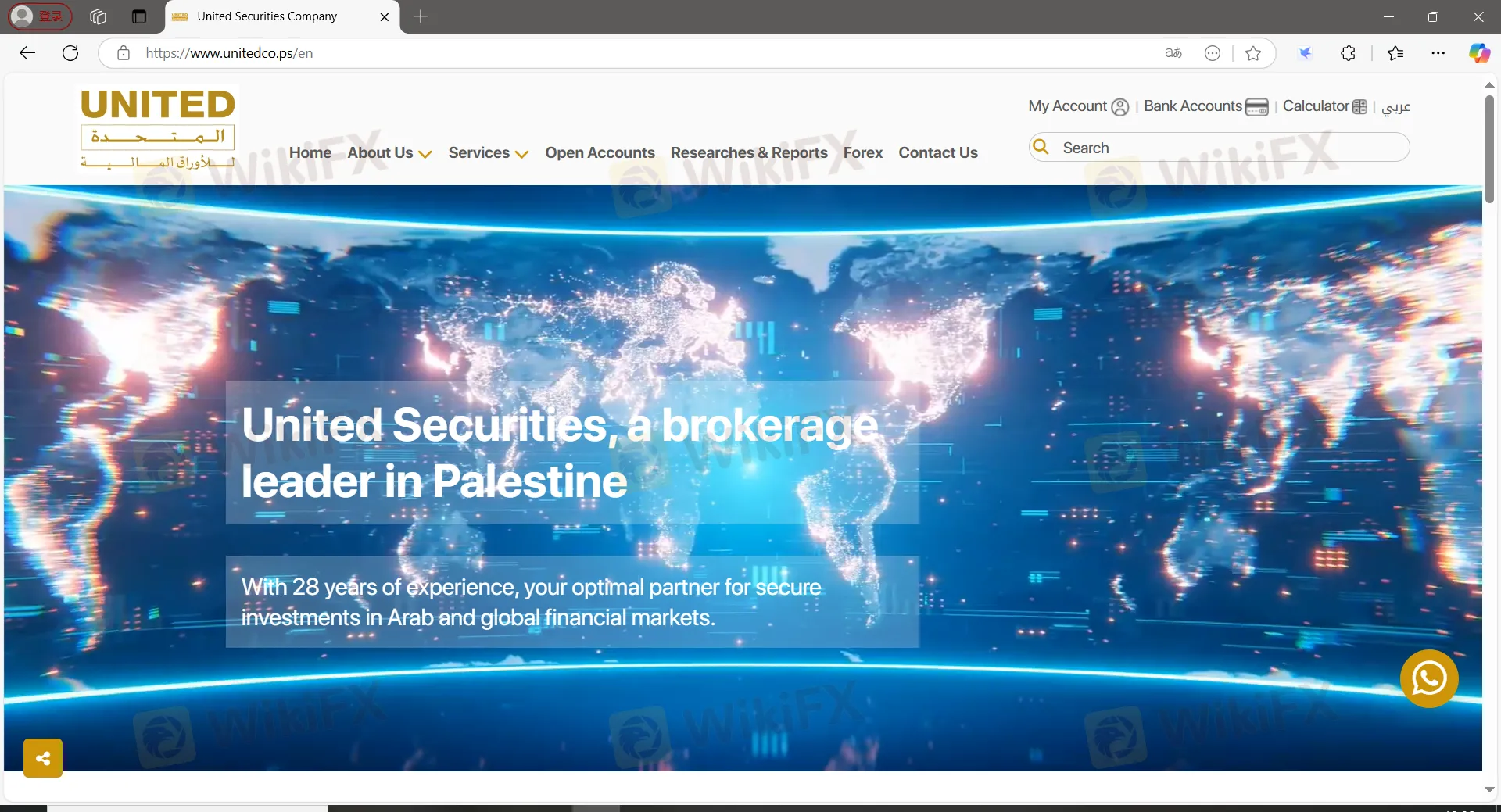
Task: Open the Home menu item
Action: pos(310,153)
